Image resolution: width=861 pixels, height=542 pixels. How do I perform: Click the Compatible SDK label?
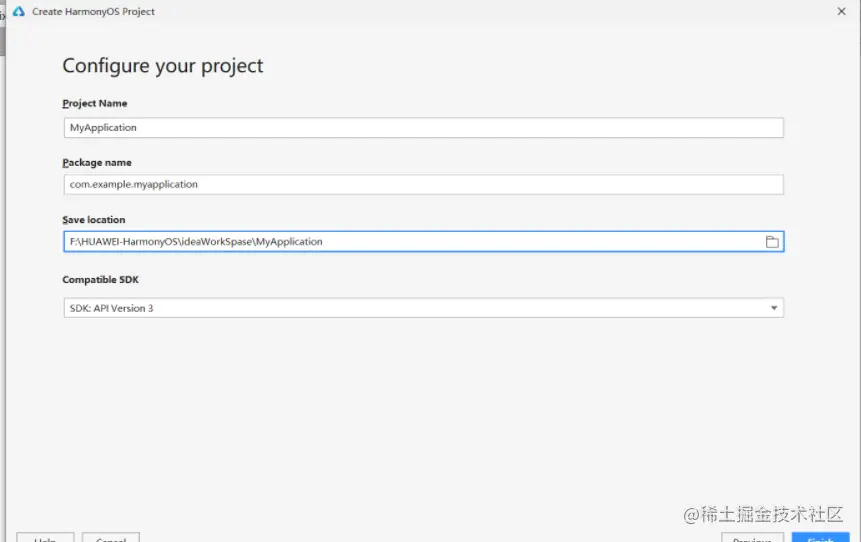point(100,280)
